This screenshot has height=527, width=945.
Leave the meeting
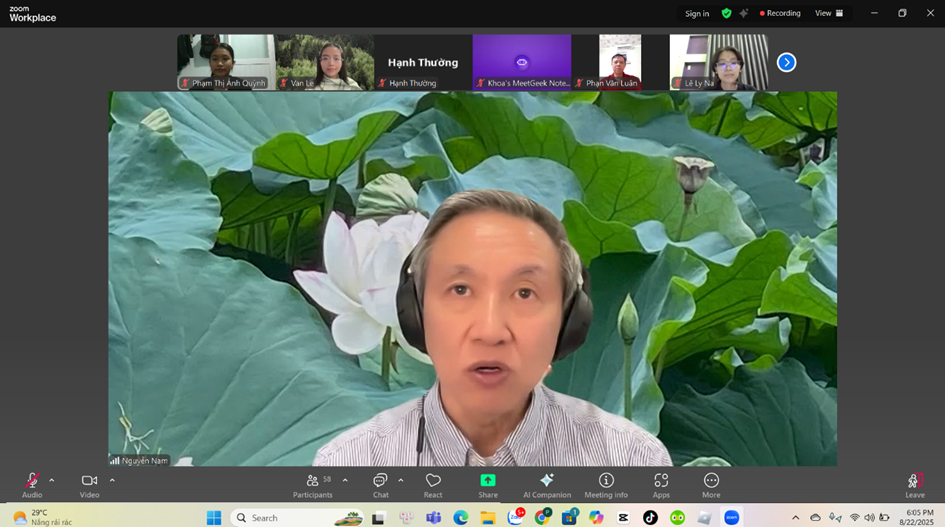(x=914, y=483)
